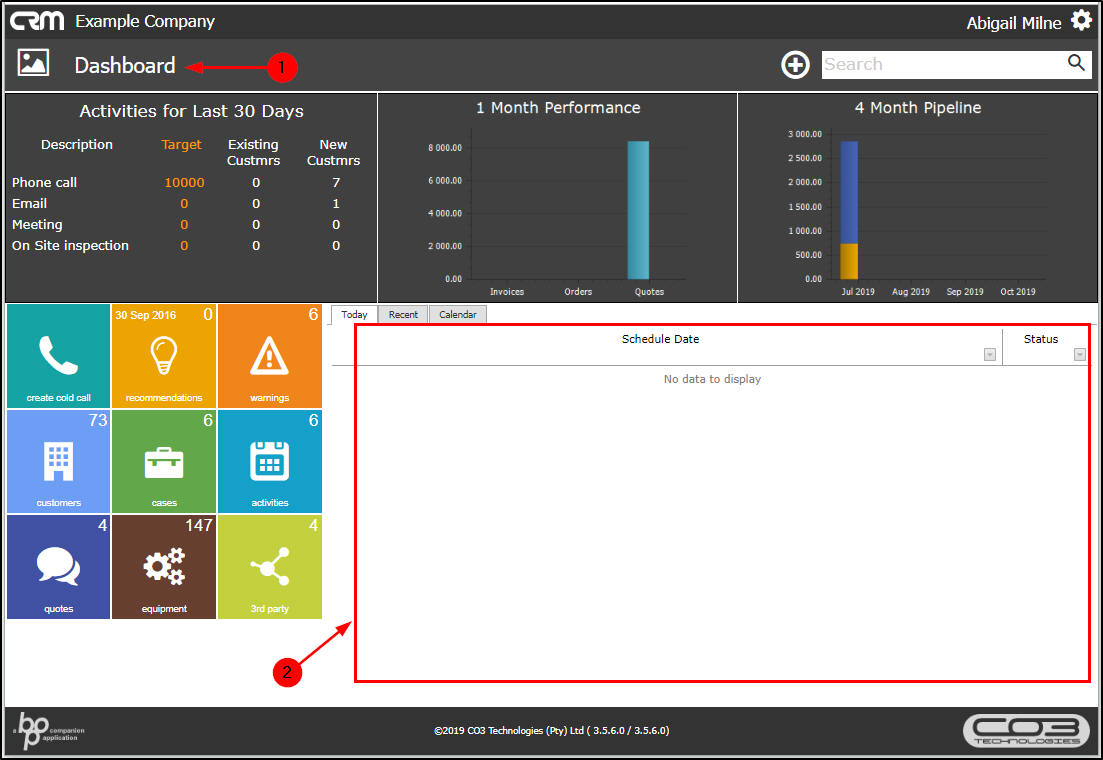Open the Status filter dropdown
This screenshot has height=760, width=1103.
[1080, 355]
